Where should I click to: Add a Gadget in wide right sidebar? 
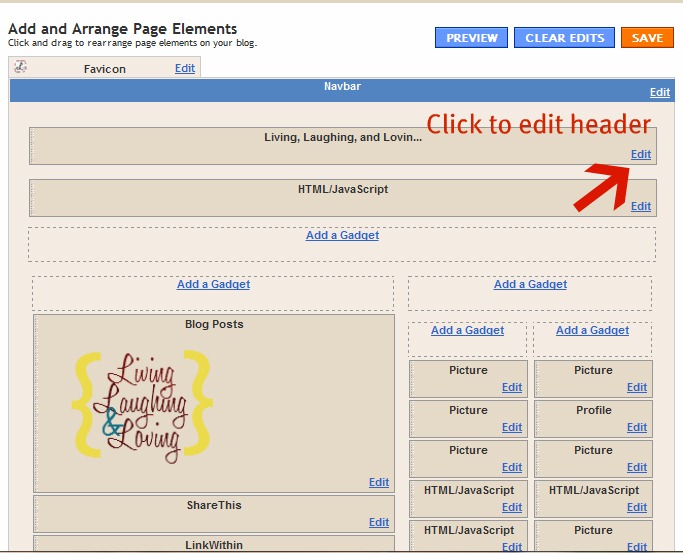pos(530,284)
